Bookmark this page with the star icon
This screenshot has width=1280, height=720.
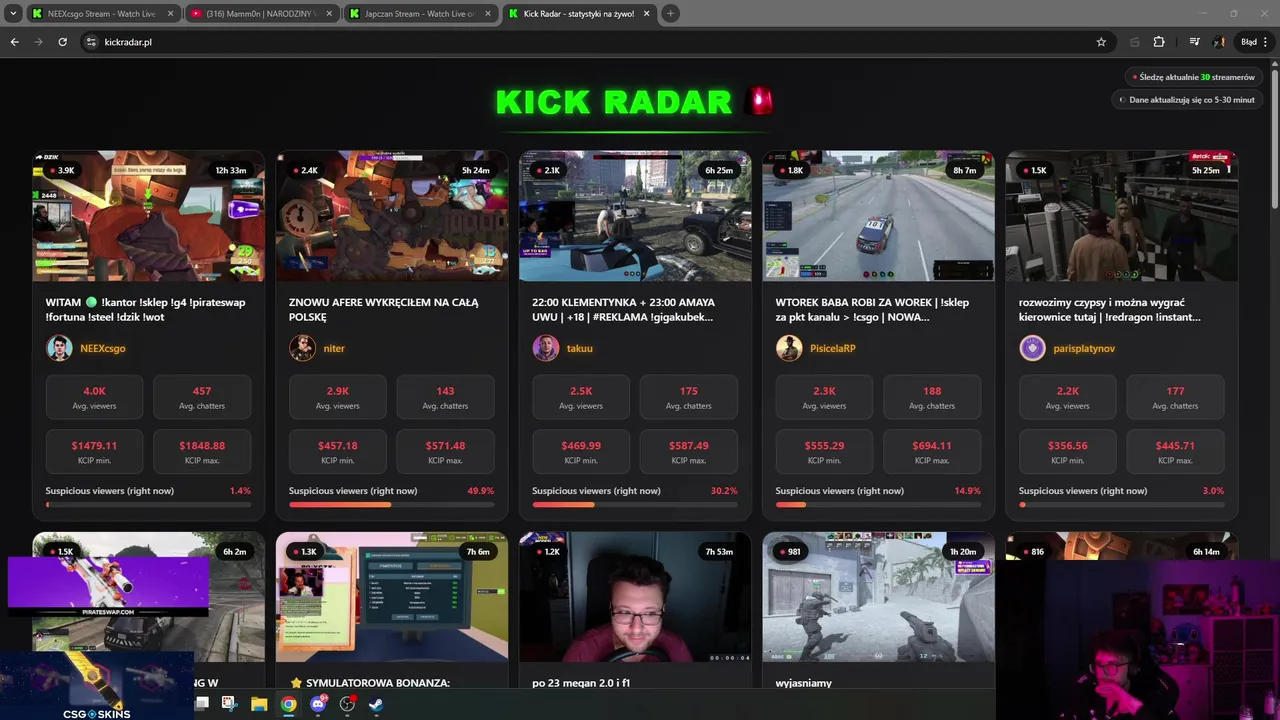[x=1101, y=42]
